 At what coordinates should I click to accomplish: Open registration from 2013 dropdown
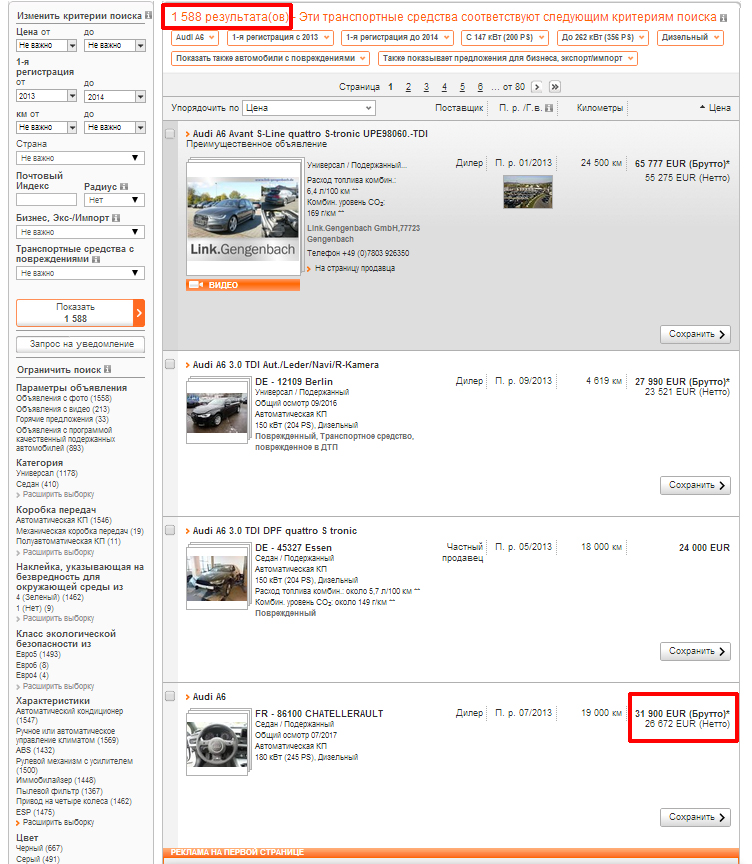click(x=46, y=96)
